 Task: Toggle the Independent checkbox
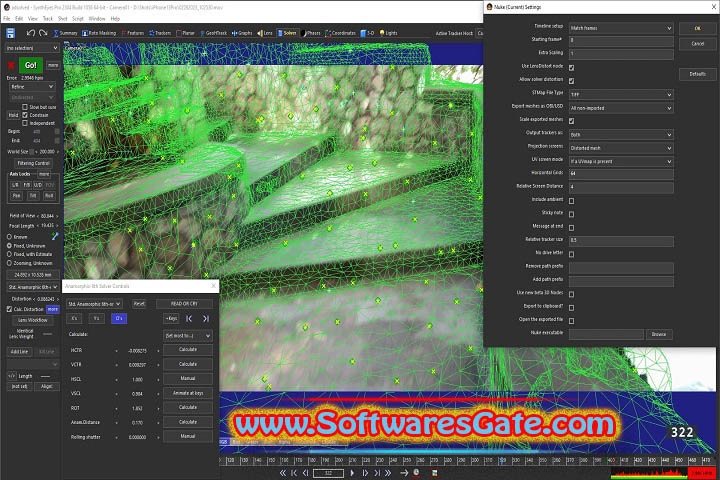(x=25, y=123)
